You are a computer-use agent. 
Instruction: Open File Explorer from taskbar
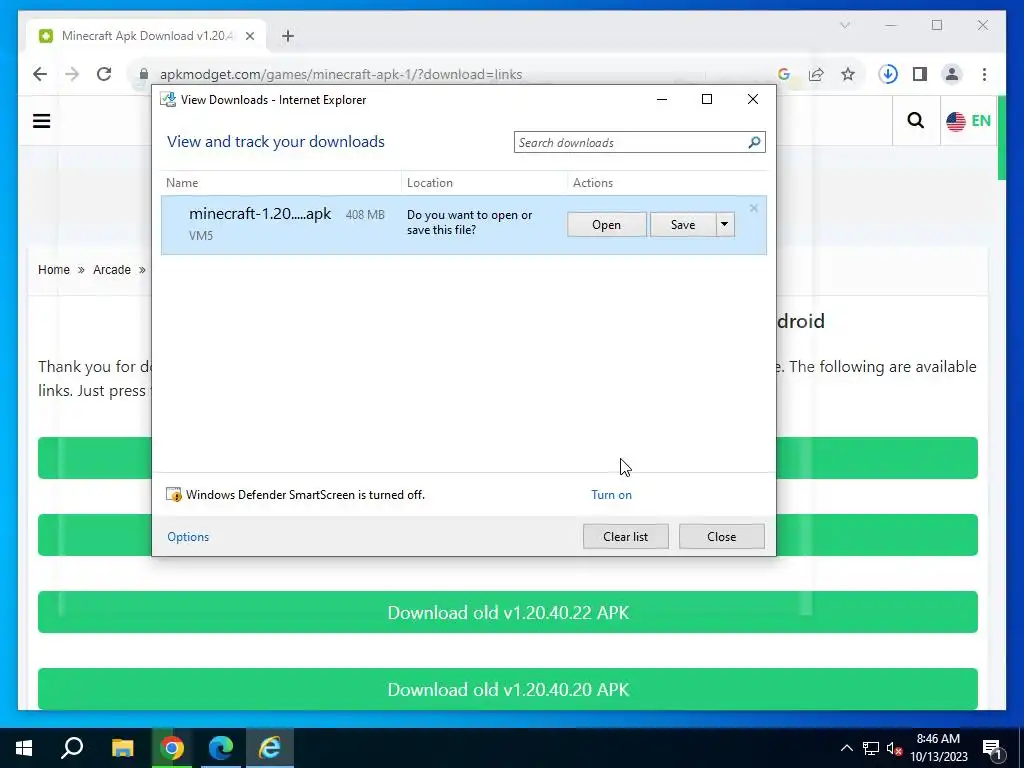pos(122,748)
